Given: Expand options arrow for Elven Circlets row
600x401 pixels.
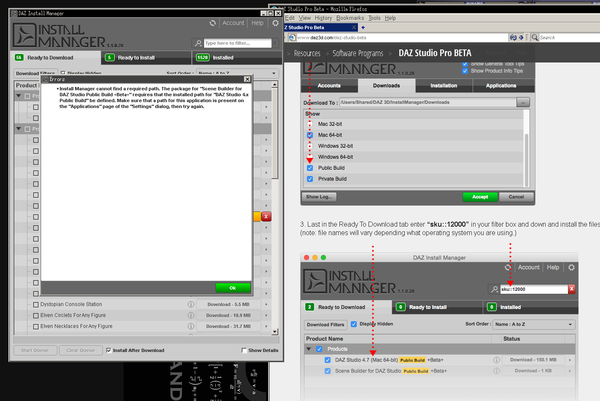Looking at the screenshot, I should pyautogui.click(x=266, y=316).
